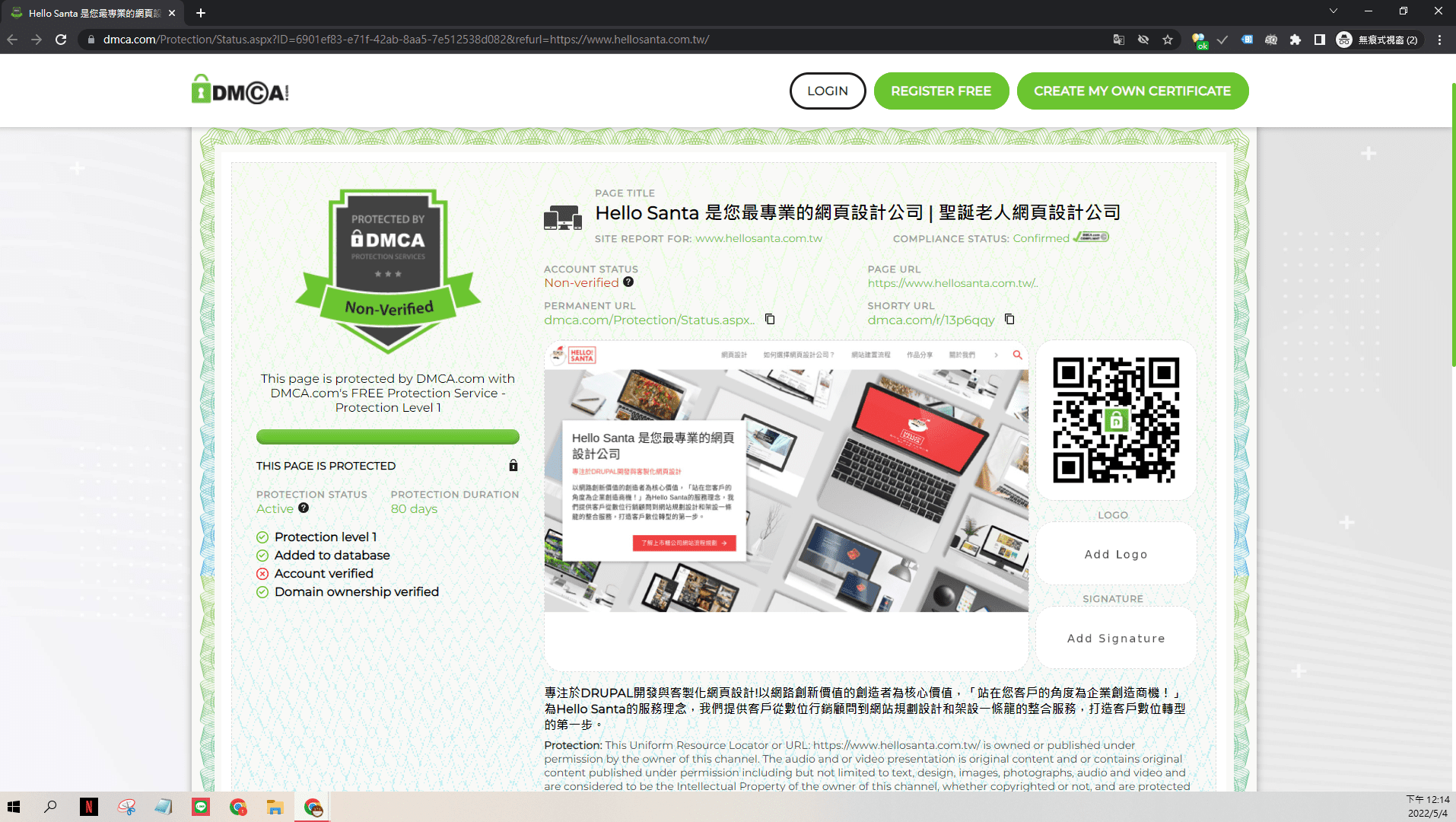
Task: Click REGISTER FREE button
Action: tap(941, 91)
